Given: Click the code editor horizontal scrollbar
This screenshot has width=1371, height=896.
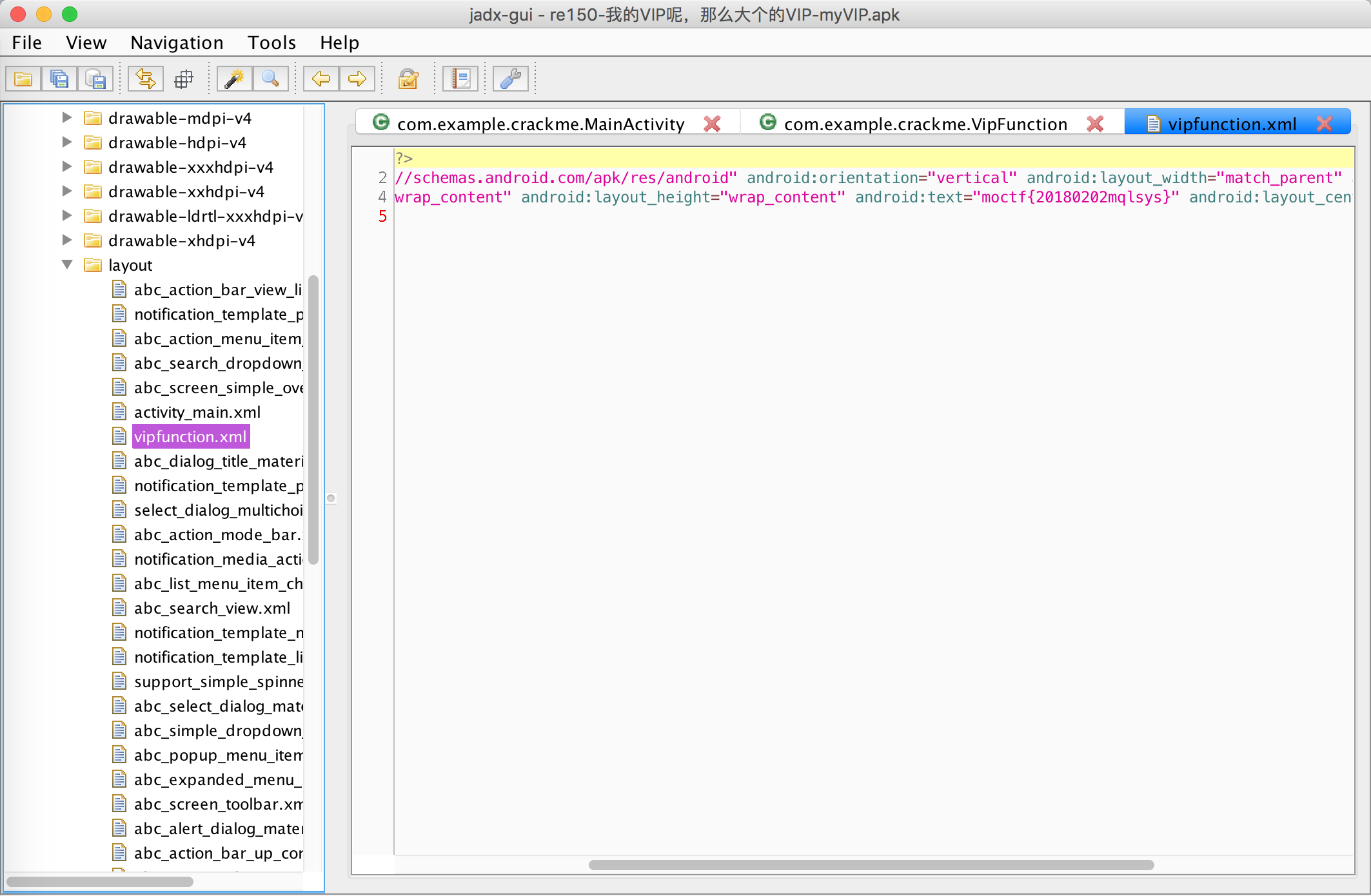Looking at the screenshot, I should 871,865.
